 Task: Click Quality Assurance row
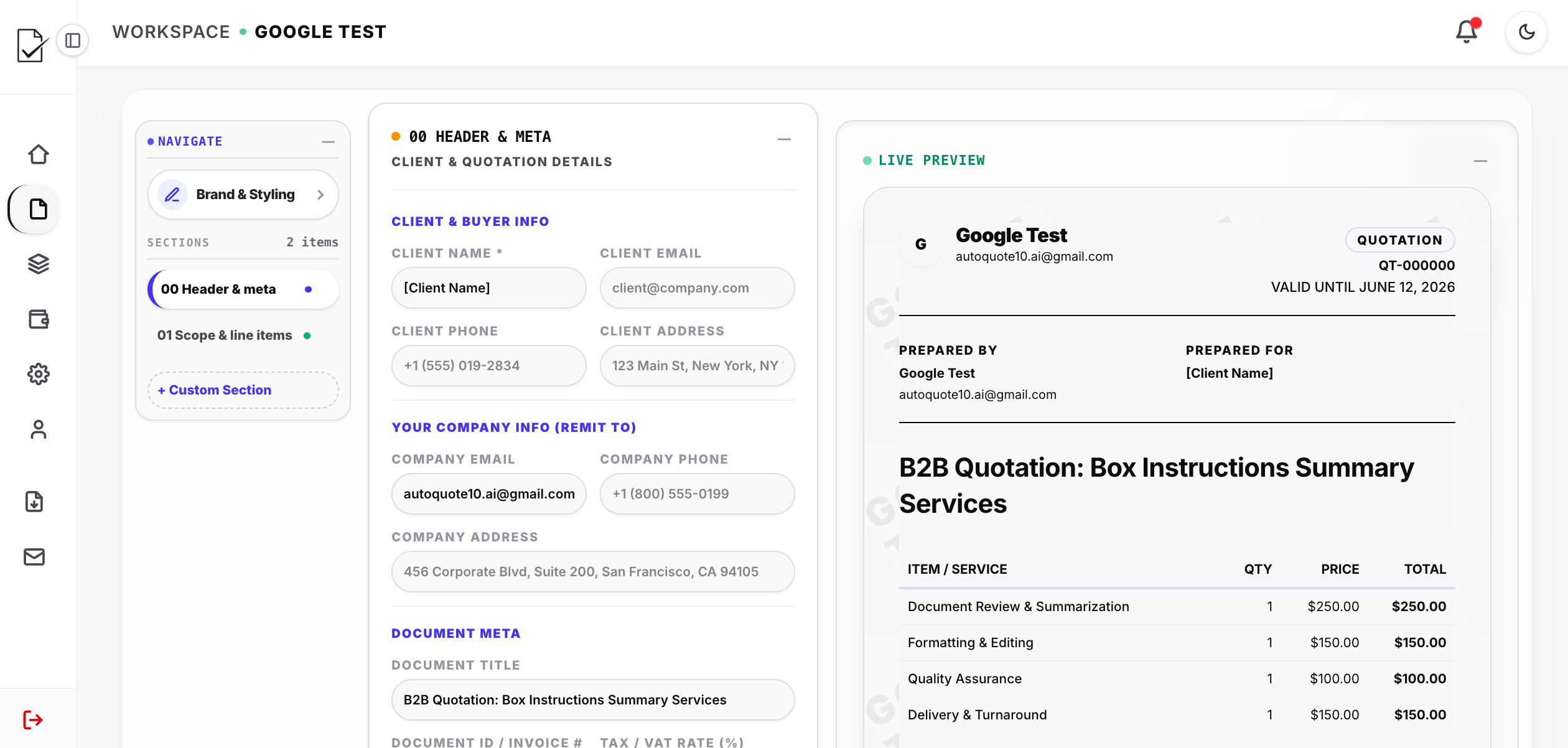click(x=1177, y=679)
